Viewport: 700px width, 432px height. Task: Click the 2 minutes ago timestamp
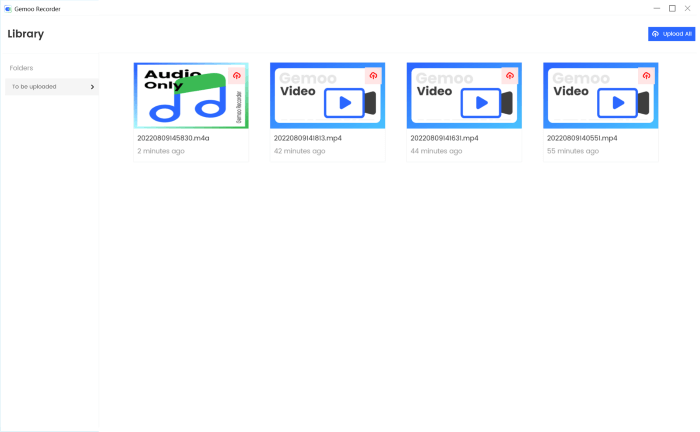[x=161, y=151]
